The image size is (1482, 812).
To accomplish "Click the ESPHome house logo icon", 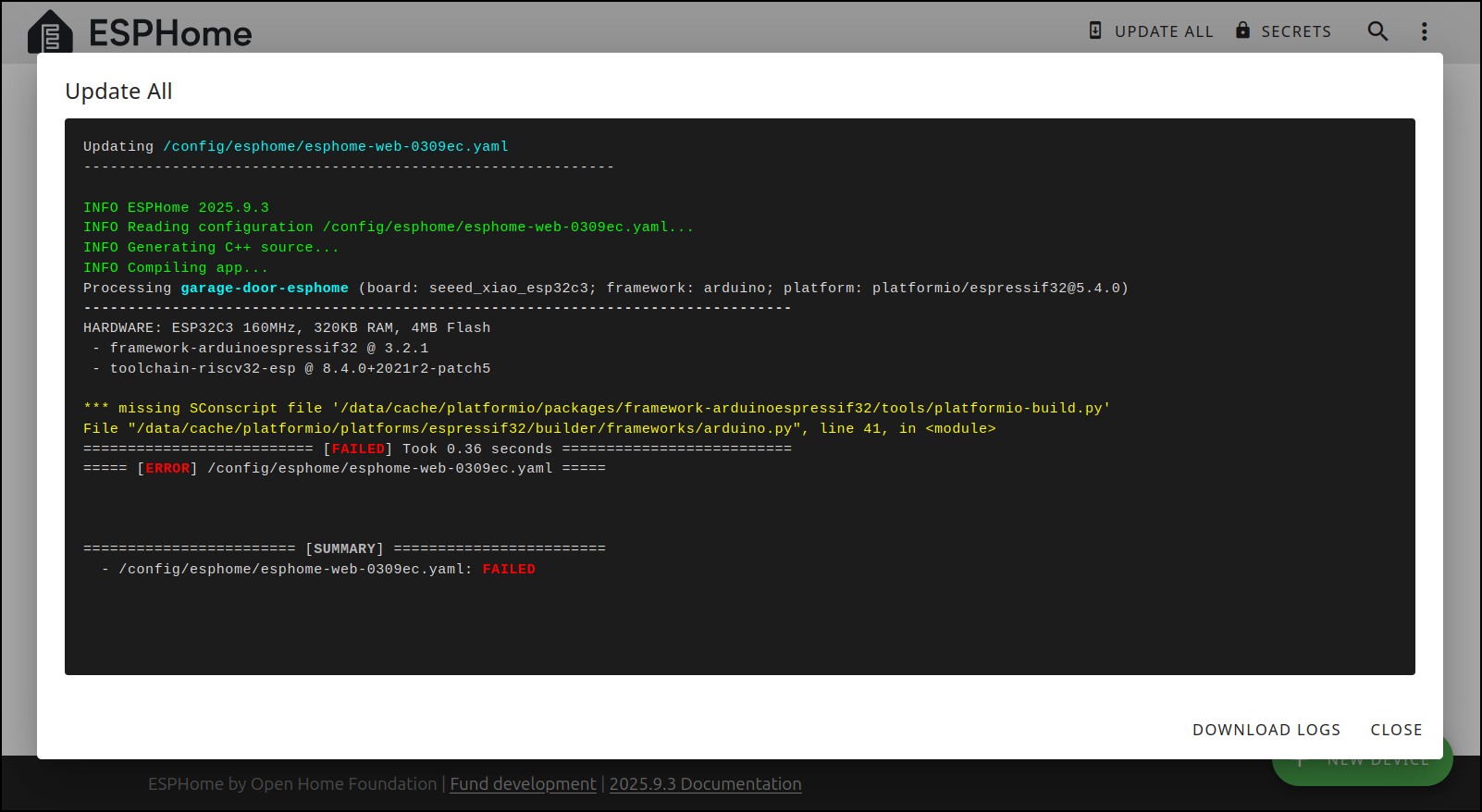I will coord(50,33).
